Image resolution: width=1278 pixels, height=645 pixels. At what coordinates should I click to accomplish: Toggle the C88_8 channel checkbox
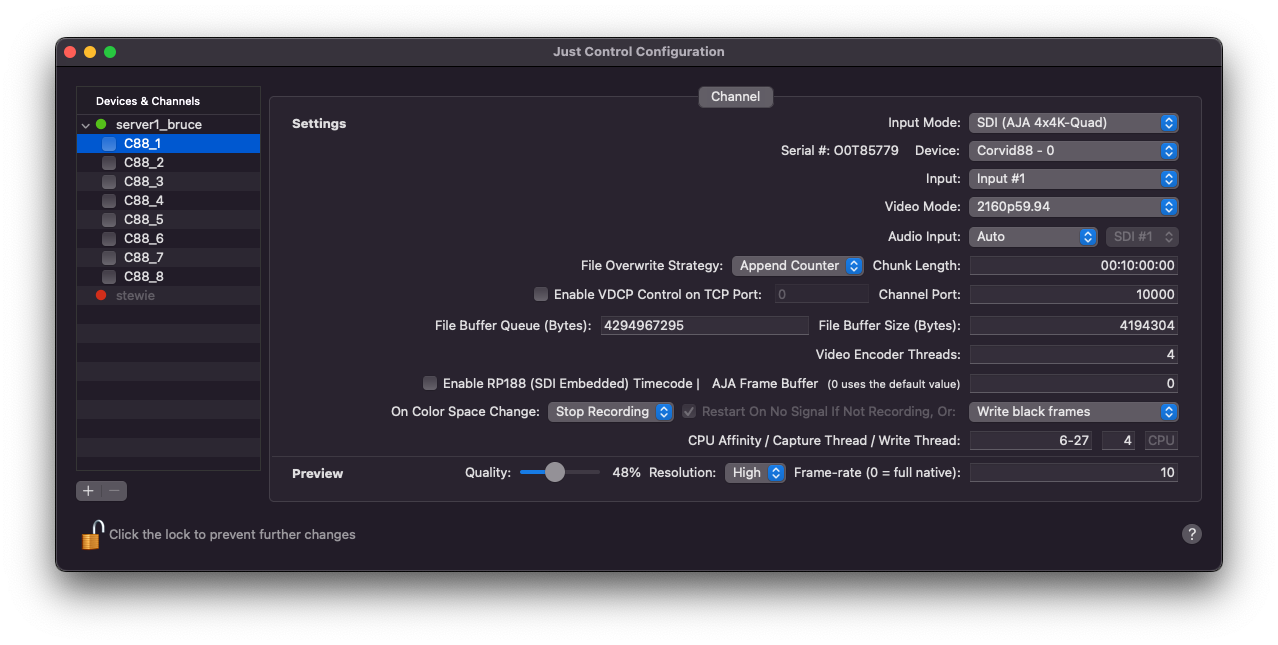tap(109, 276)
